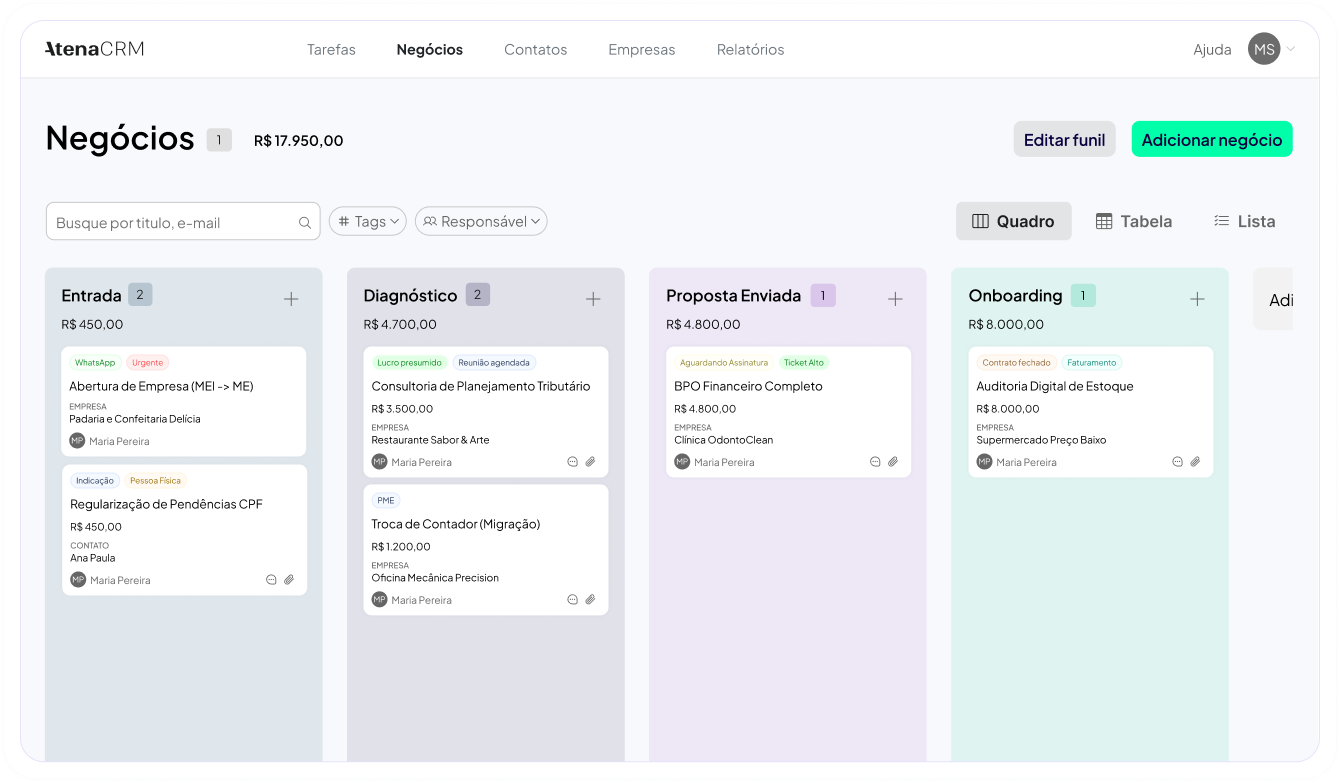Click Editar funil button
The image size is (1340, 783).
click(x=1064, y=140)
